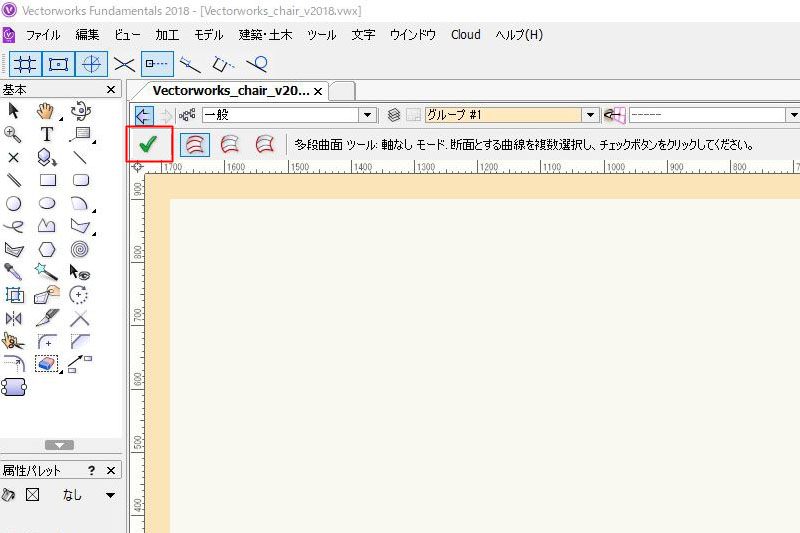Toggle Snap to Angle
800x533 pixels.
(91, 64)
